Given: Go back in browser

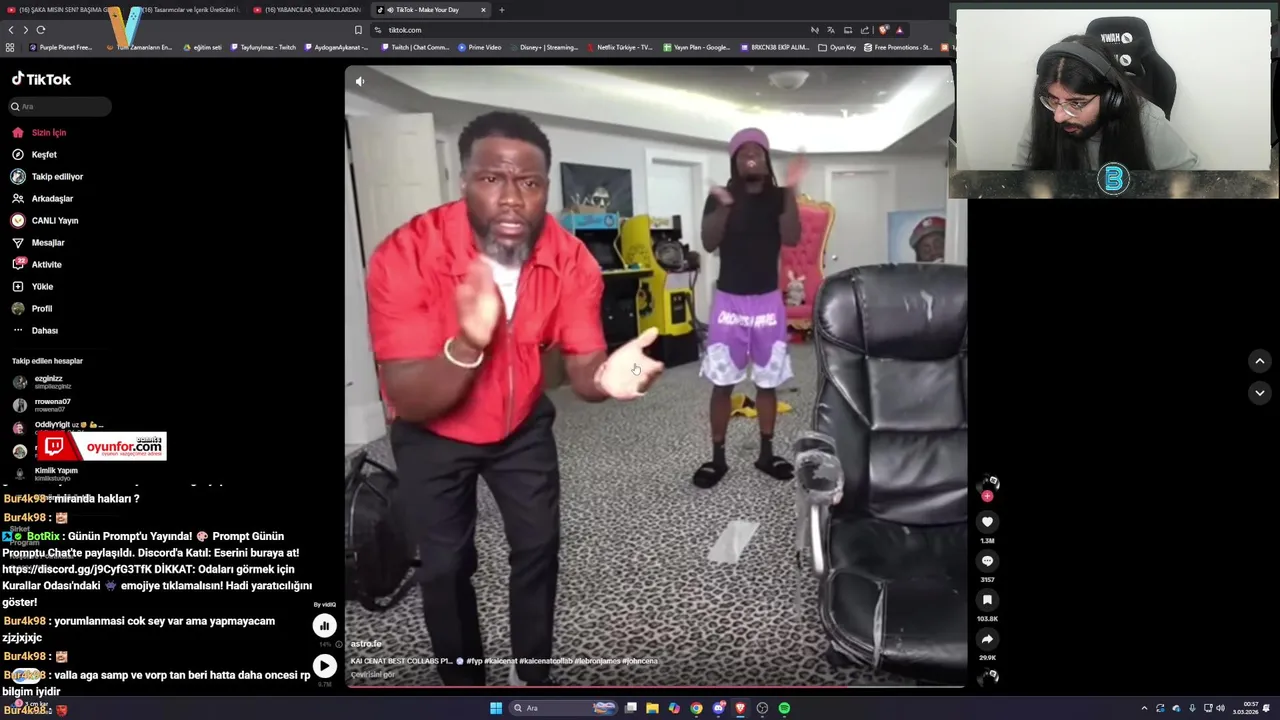Looking at the screenshot, I should point(11,30).
